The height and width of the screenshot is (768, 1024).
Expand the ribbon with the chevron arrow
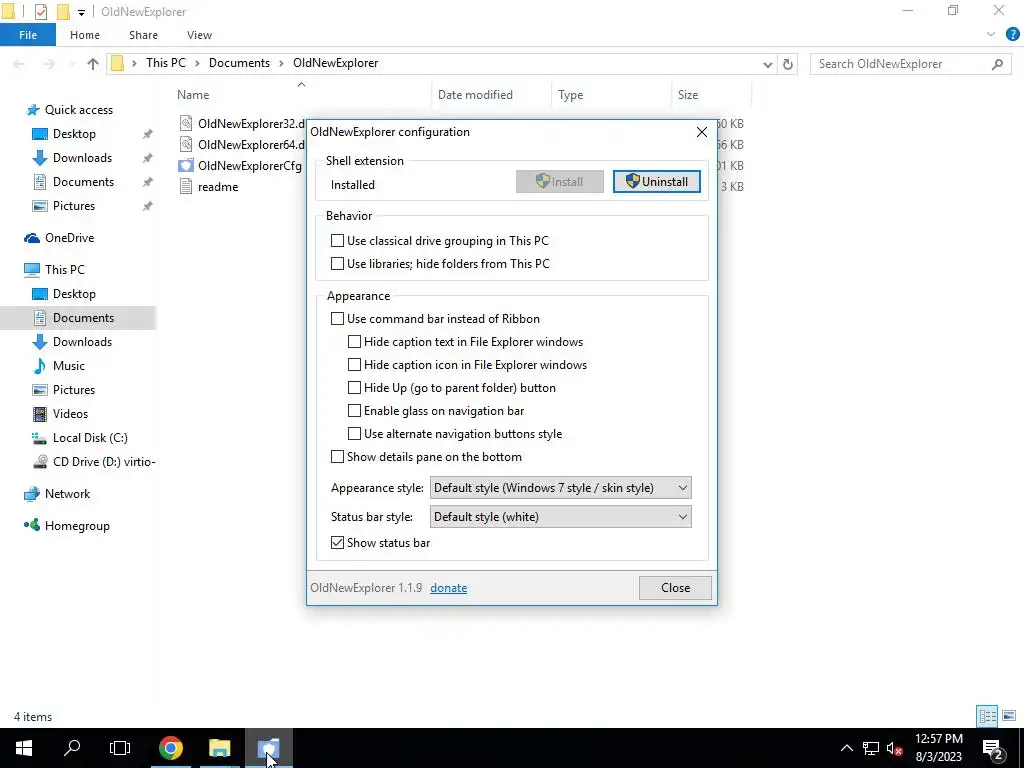click(x=991, y=35)
